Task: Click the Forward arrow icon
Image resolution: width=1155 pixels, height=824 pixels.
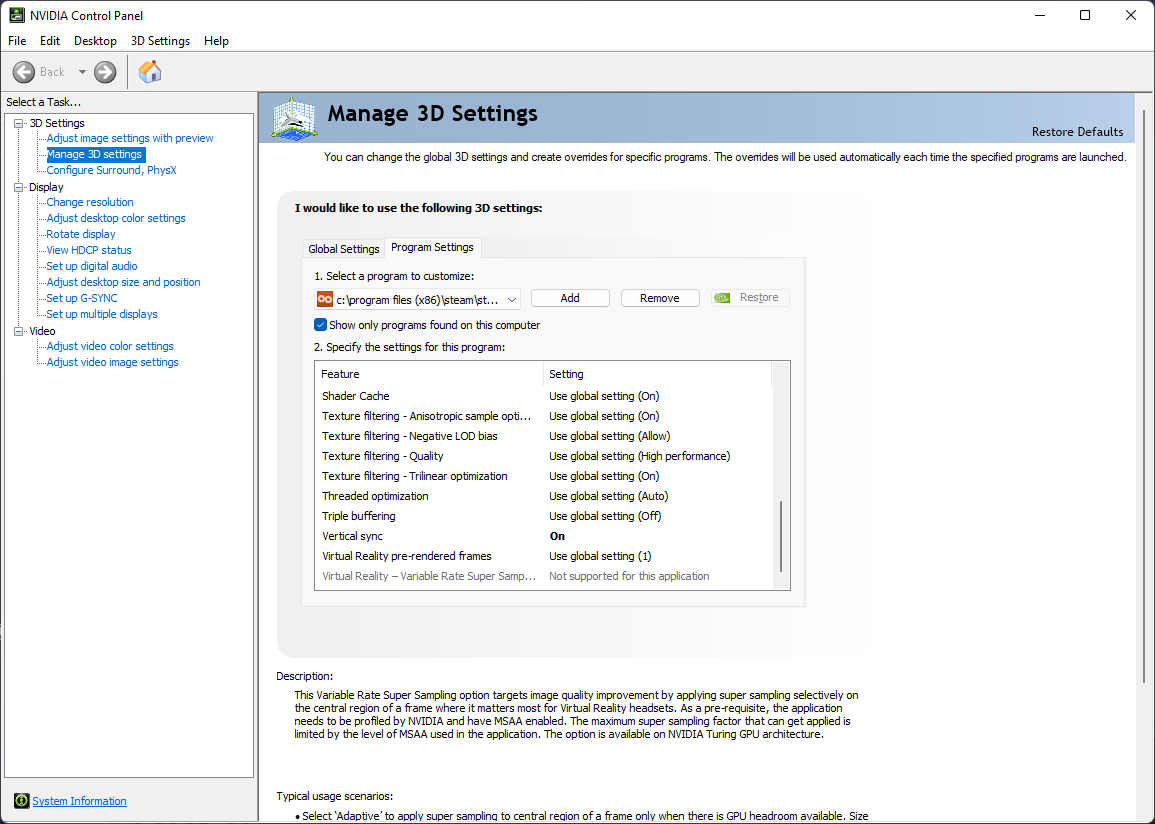Action: (105, 72)
